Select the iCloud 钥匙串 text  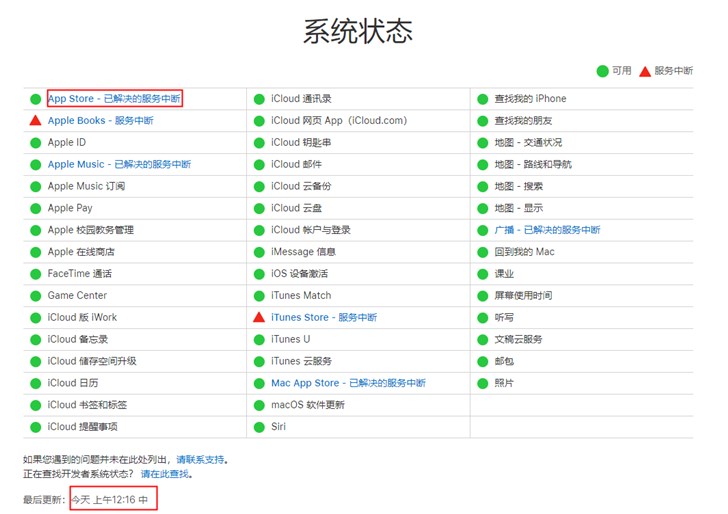click(301, 143)
